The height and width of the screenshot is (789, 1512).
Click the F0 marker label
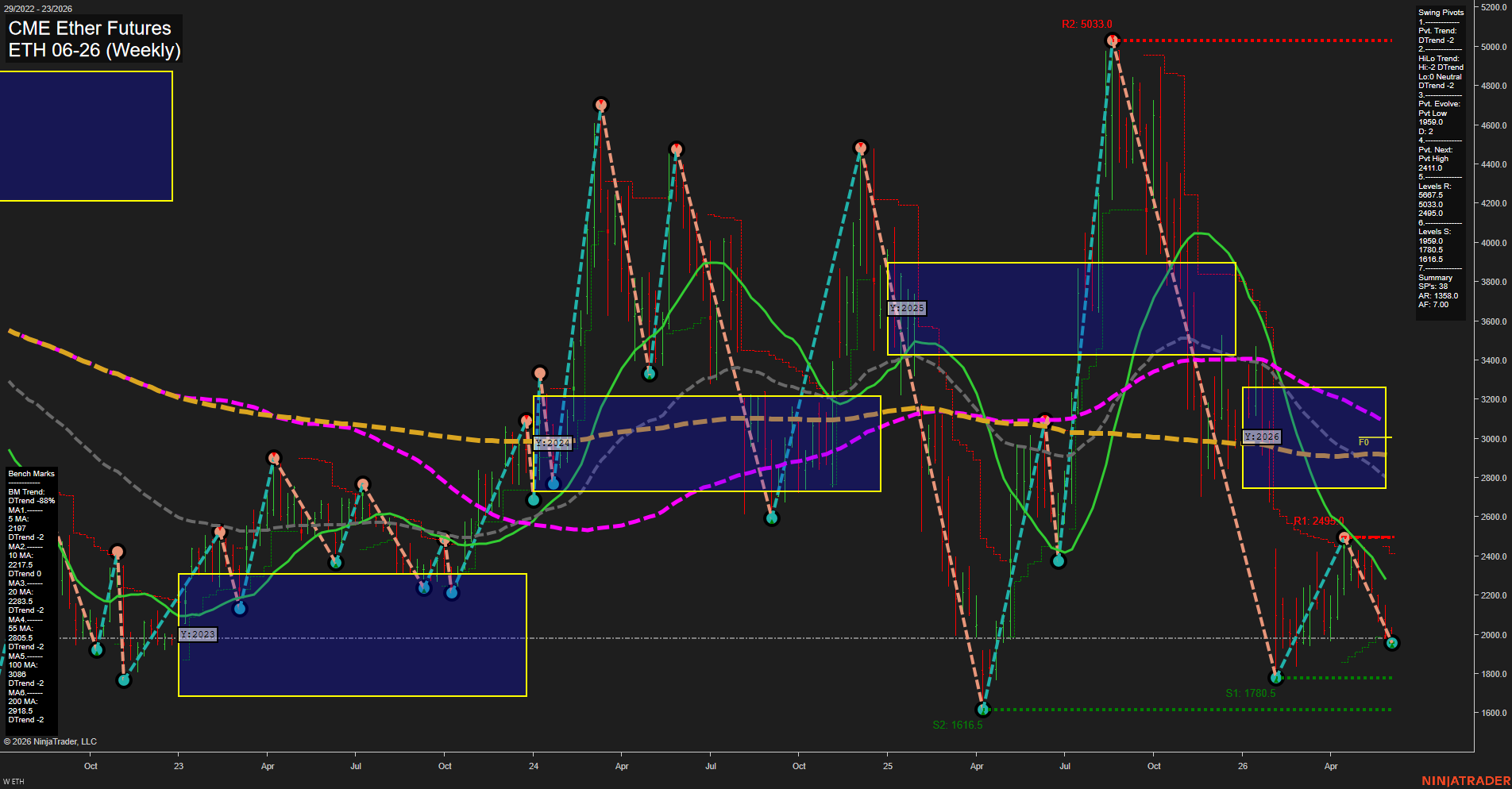click(1363, 442)
